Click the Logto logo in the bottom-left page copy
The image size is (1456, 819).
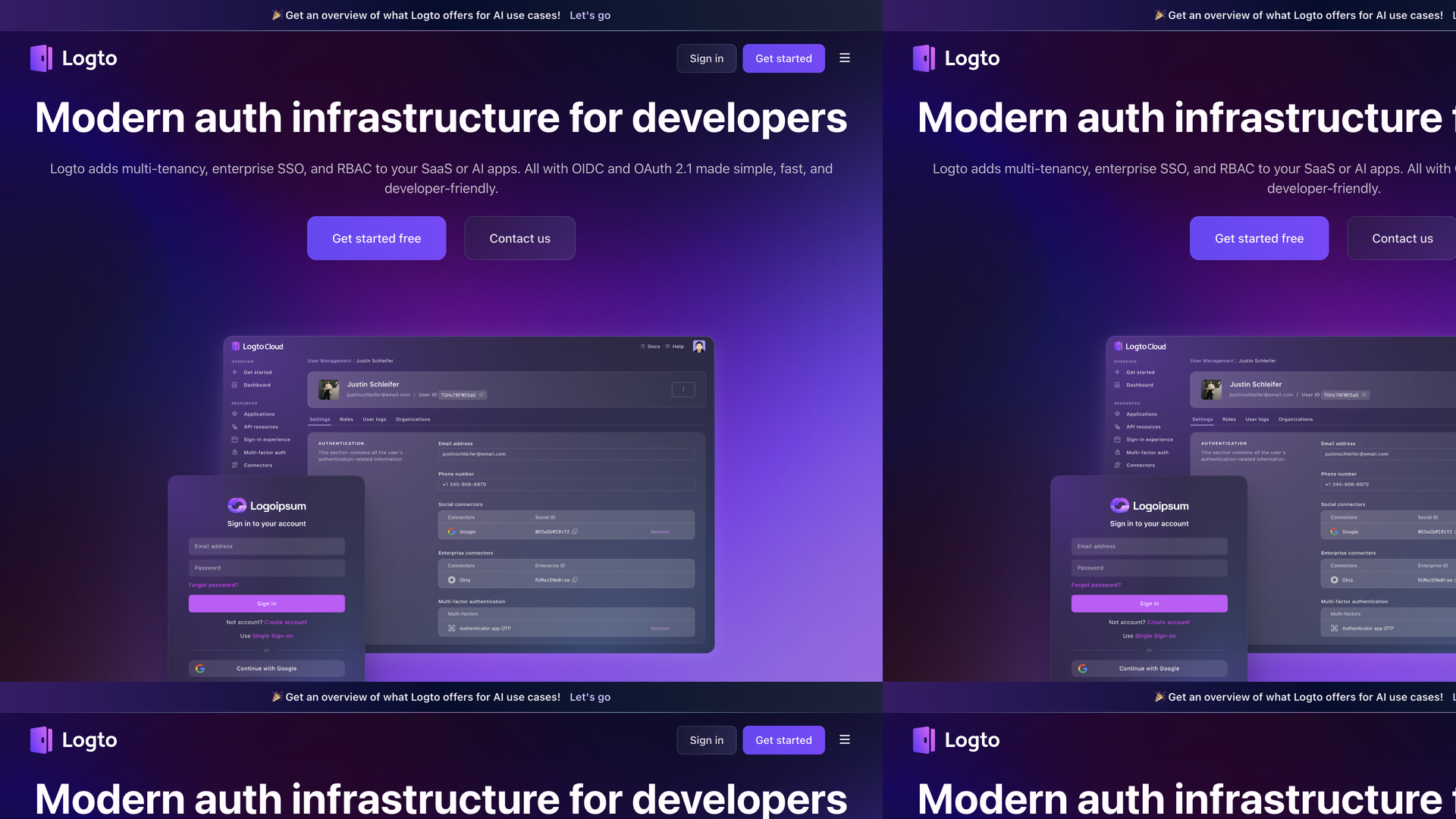click(74, 740)
